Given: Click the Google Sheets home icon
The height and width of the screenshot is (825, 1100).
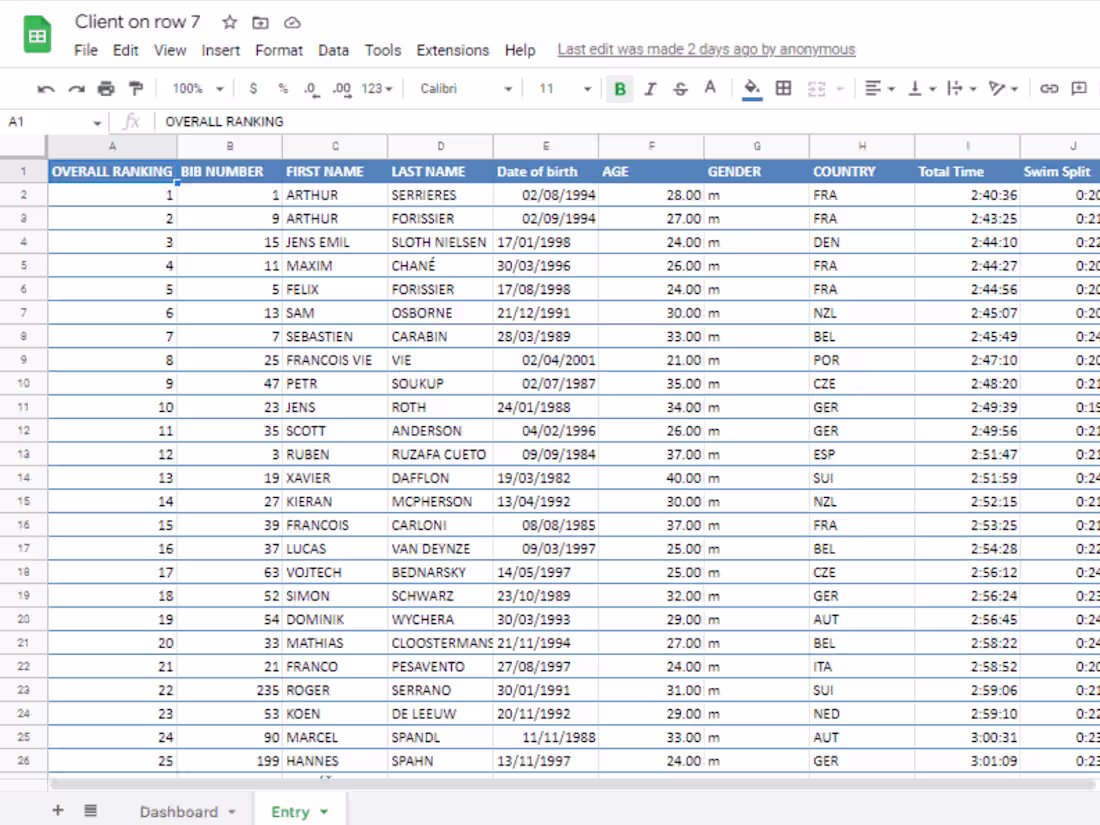Looking at the screenshot, I should pyautogui.click(x=37, y=34).
